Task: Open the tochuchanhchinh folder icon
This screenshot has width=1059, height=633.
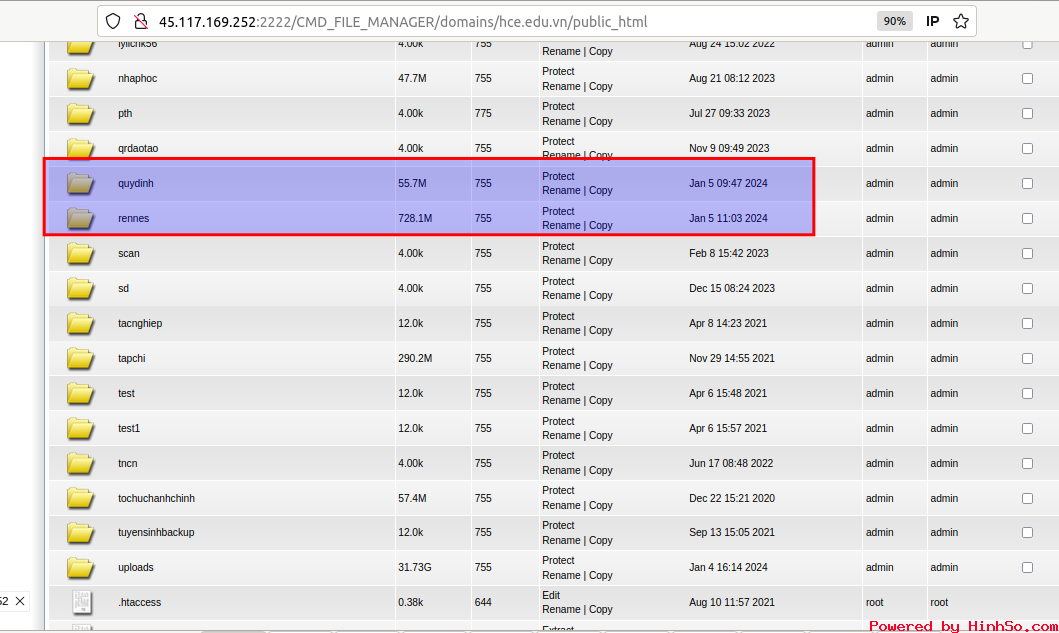Action: pyautogui.click(x=80, y=499)
